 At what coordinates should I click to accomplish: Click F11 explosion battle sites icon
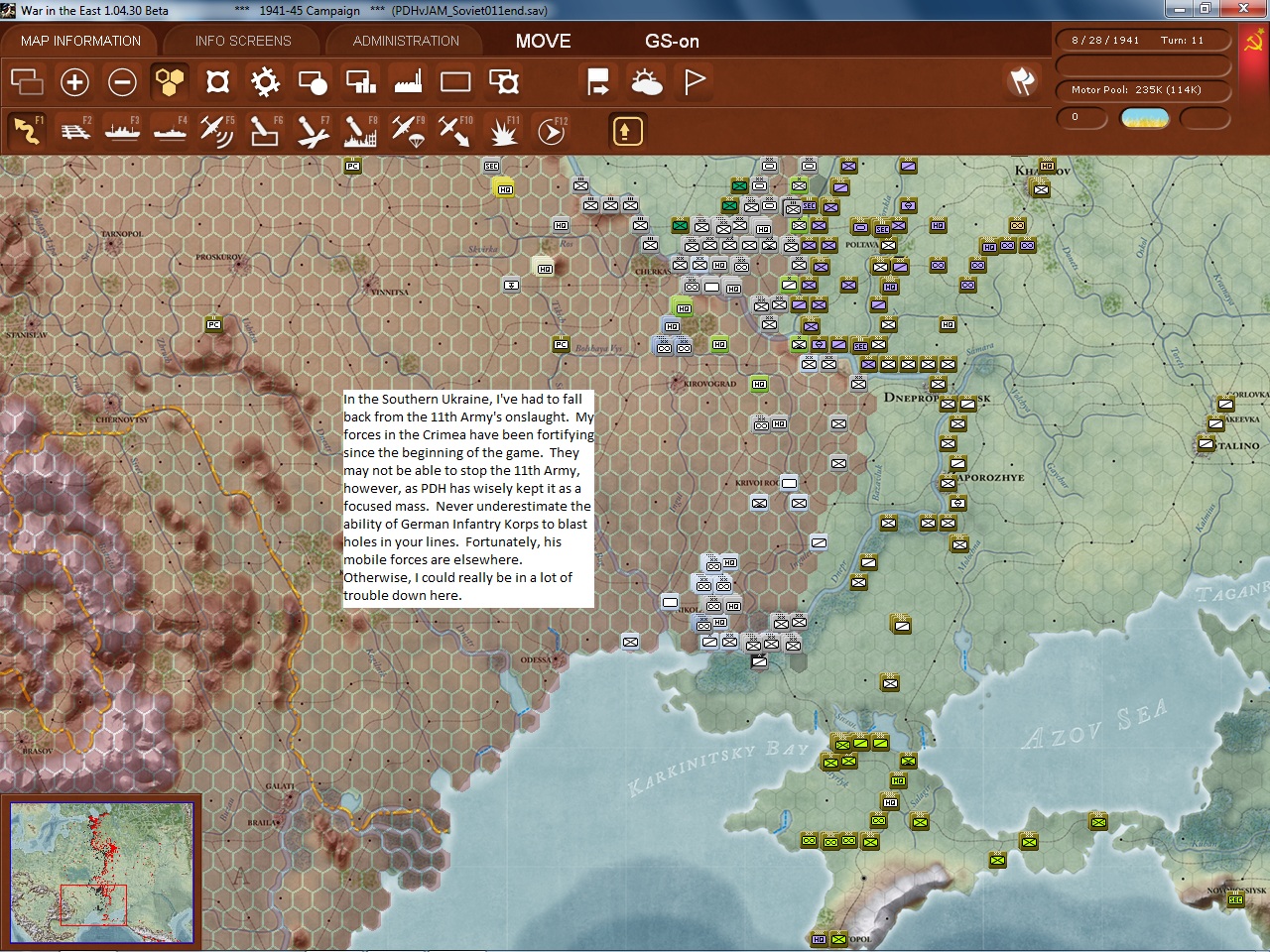click(x=503, y=130)
